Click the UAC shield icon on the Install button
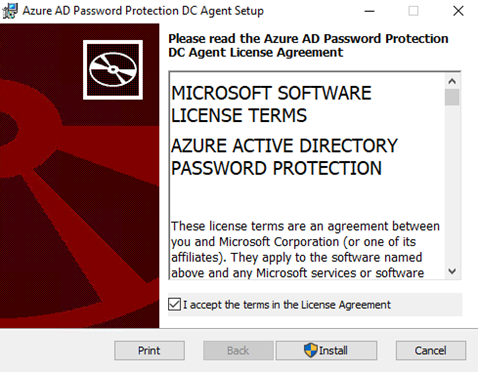Image resolution: width=478 pixels, height=372 pixels. [311, 350]
